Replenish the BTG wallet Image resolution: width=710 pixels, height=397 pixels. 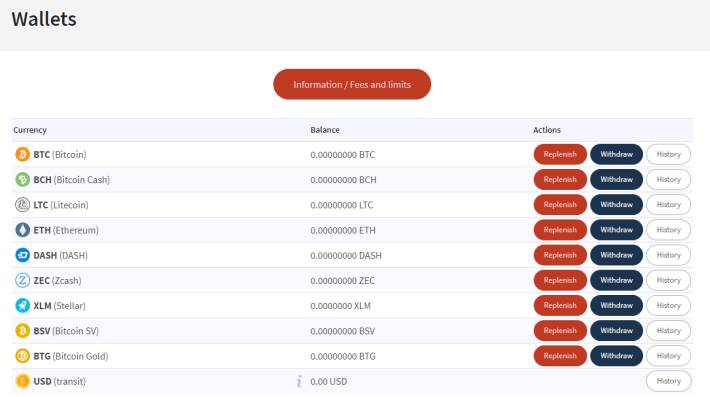(560, 356)
